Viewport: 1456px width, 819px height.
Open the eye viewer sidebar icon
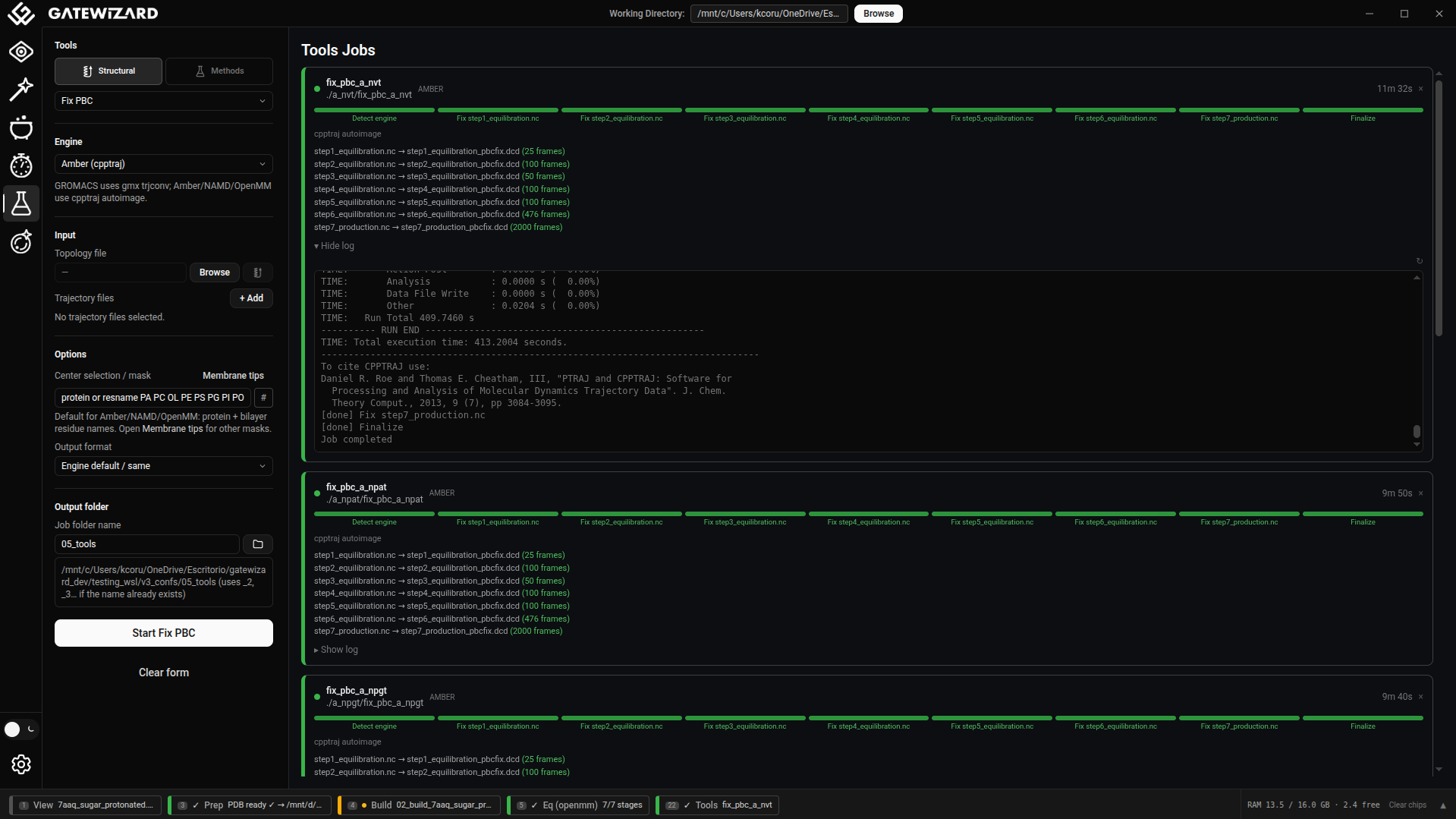pyautogui.click(x=21, y=52)
